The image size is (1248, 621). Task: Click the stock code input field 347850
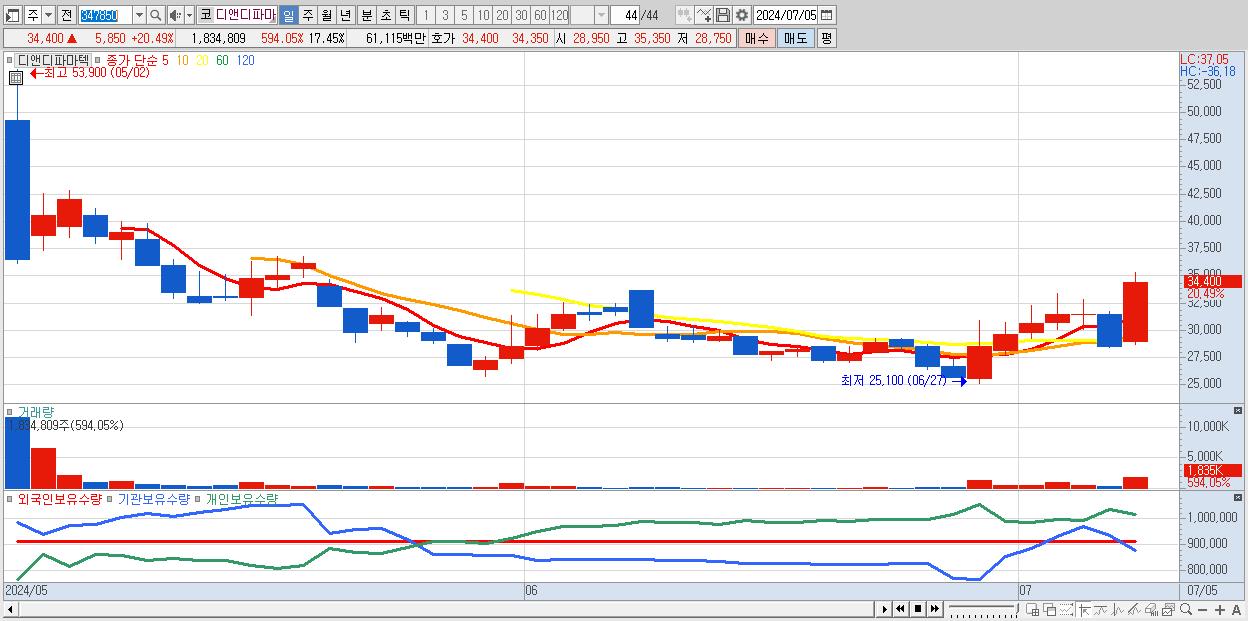pos(105,15)
